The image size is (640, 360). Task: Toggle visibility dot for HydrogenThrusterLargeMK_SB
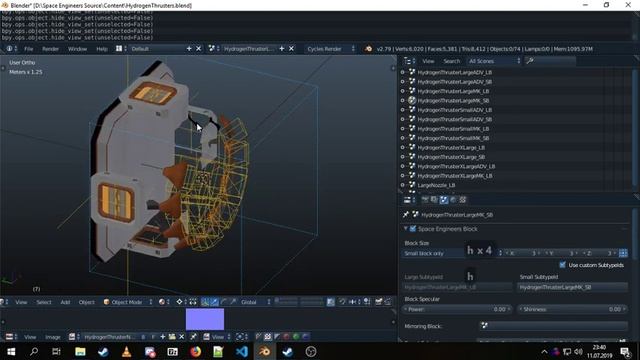pos(402,100)
